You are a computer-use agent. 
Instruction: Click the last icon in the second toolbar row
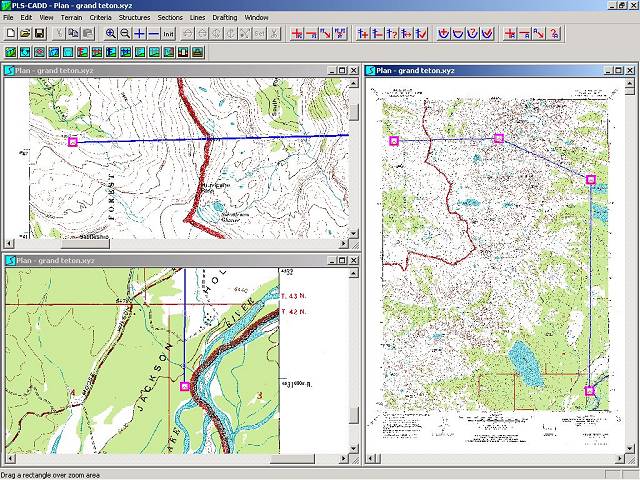click(198, 52)
